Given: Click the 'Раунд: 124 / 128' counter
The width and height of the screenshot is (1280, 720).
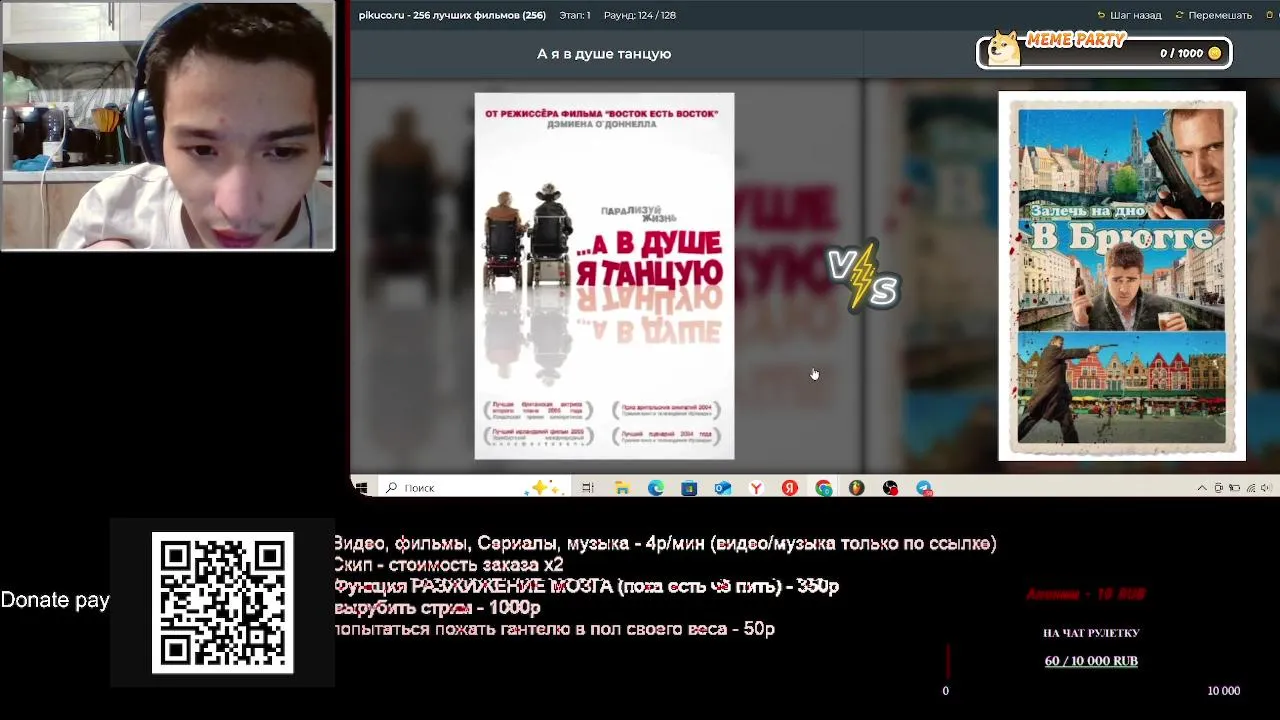Looking at the screenshot, I should (640, 15).
